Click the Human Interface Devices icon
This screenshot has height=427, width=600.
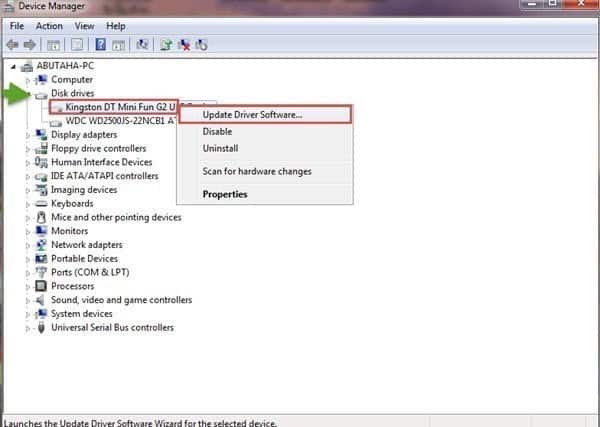pos(41,162)
